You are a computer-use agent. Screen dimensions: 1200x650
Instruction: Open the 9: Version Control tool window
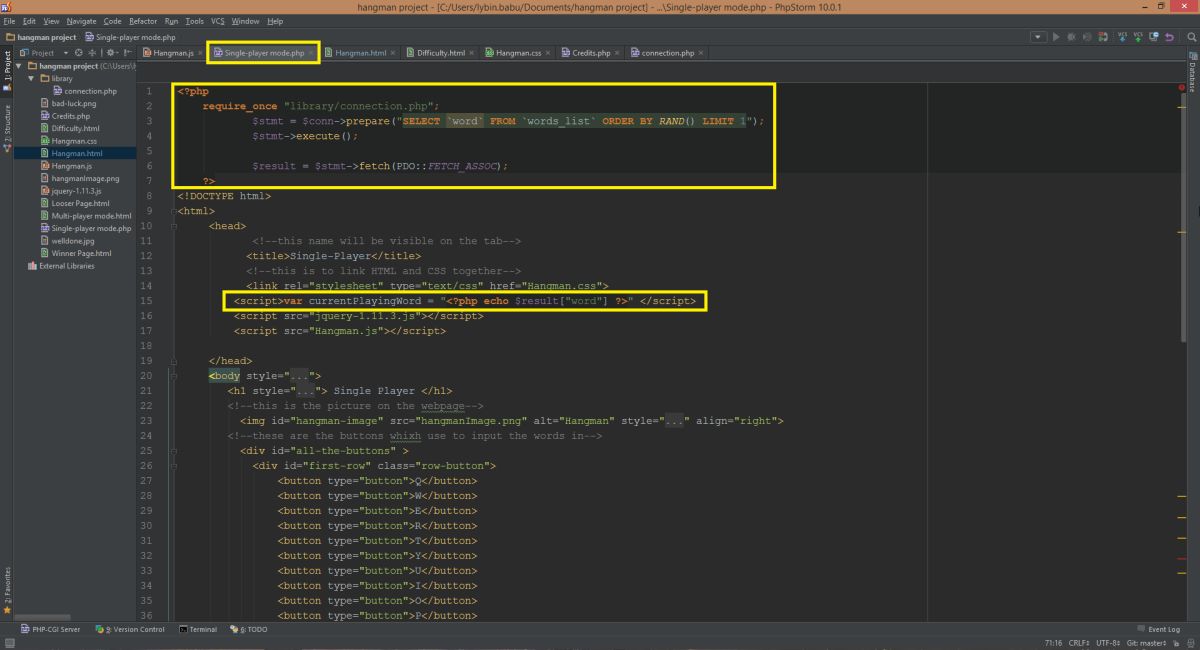pos(130,630)
